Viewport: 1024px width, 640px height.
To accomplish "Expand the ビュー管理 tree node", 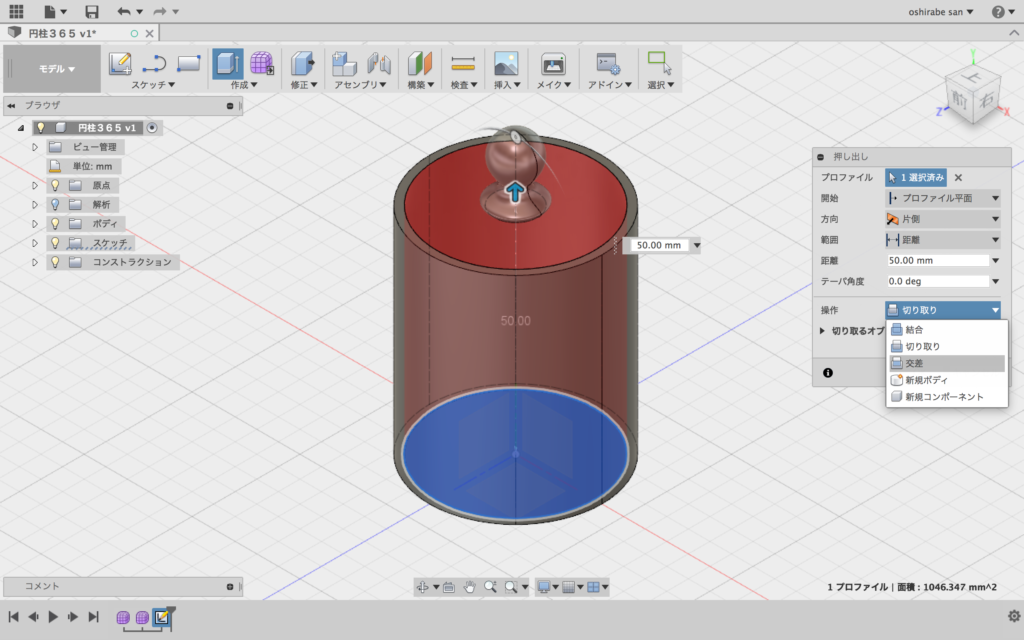I will [x=35, y=147].
